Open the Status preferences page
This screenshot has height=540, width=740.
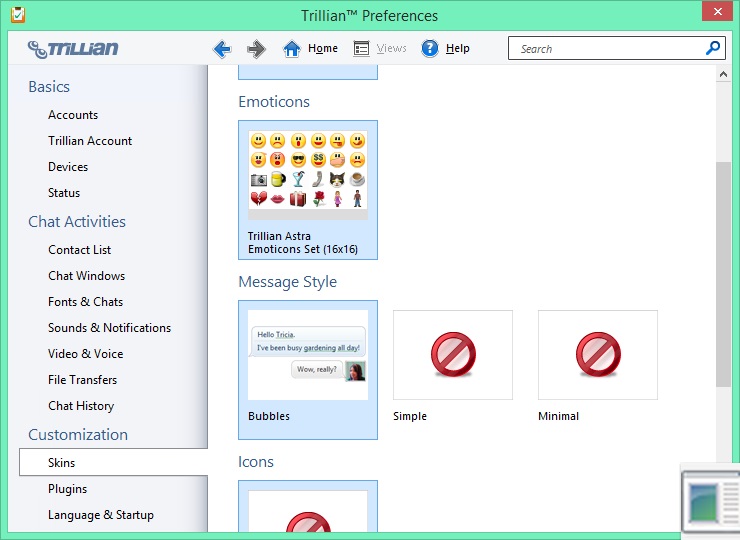coord(64,193)
